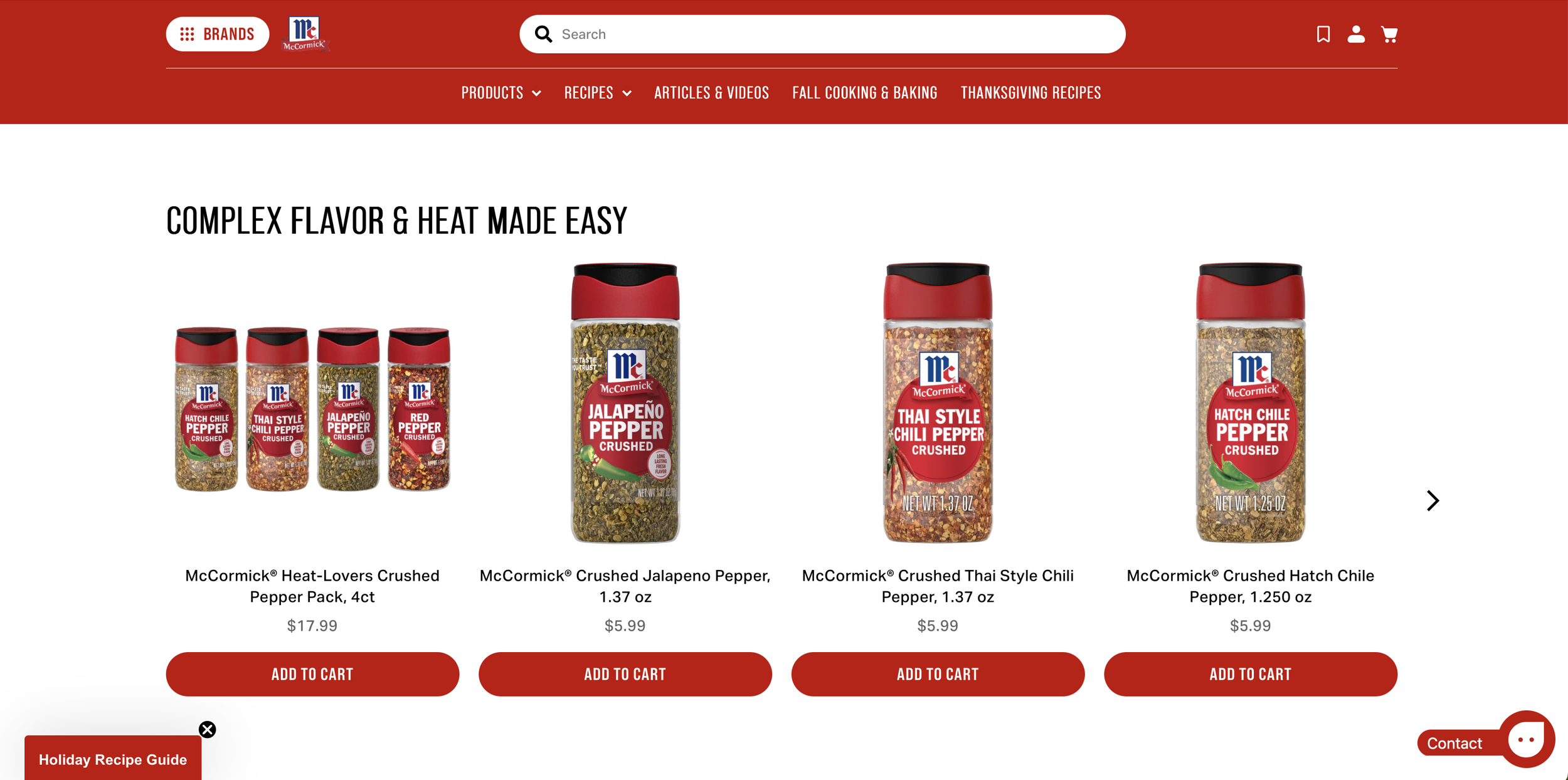Open the Holiday Recipe Guide banner
This screenshot has height=780, width=1568.
coord(113,759)
